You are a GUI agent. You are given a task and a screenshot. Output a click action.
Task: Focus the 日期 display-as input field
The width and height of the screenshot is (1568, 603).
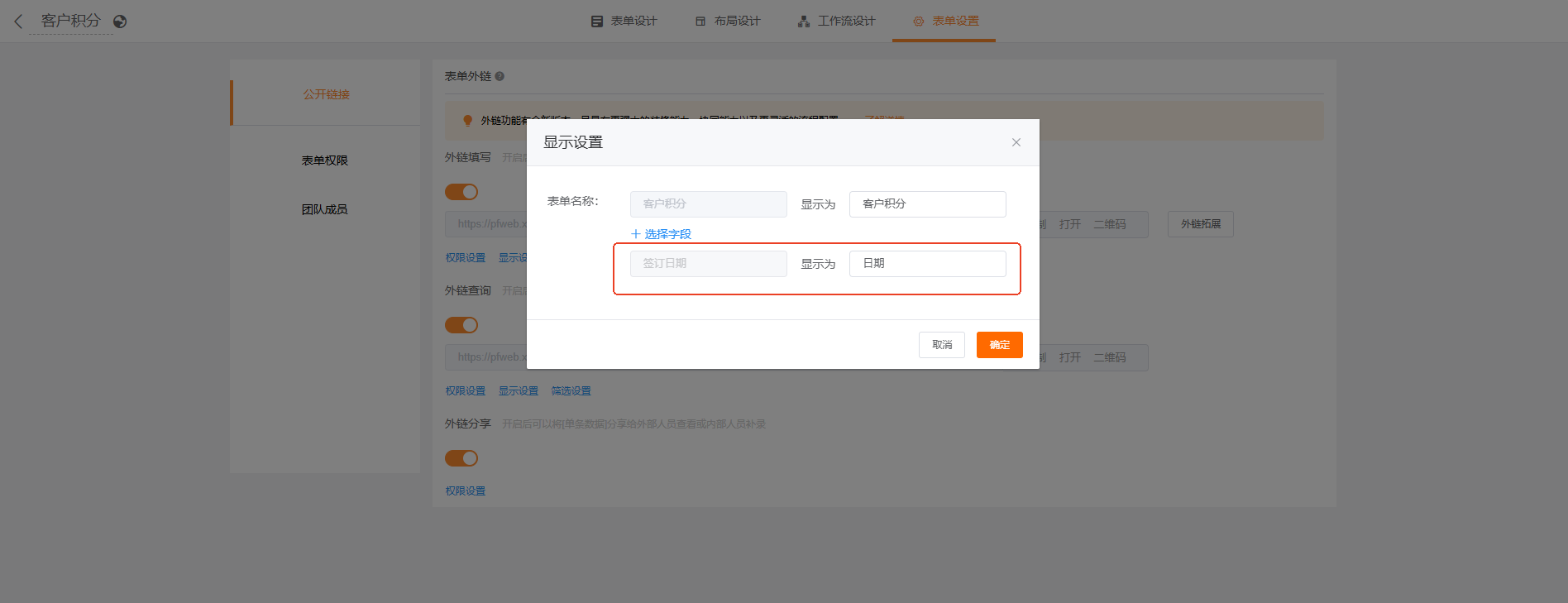(x=927, y=264)
